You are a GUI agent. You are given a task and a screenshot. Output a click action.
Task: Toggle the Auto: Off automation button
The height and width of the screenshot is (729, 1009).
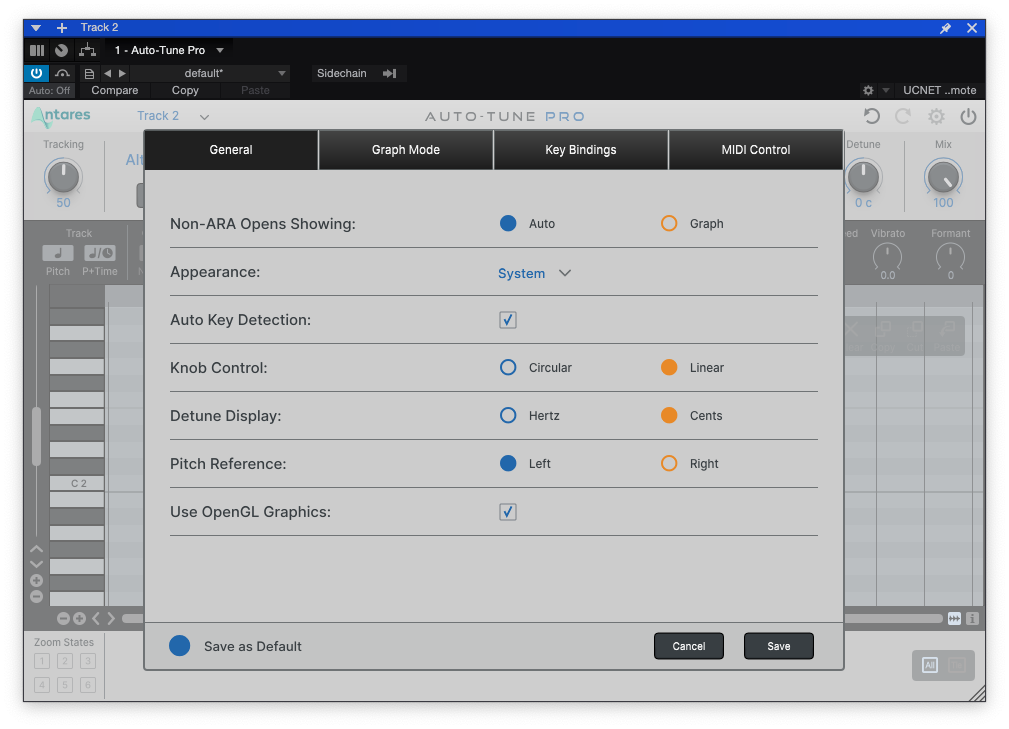50,90
